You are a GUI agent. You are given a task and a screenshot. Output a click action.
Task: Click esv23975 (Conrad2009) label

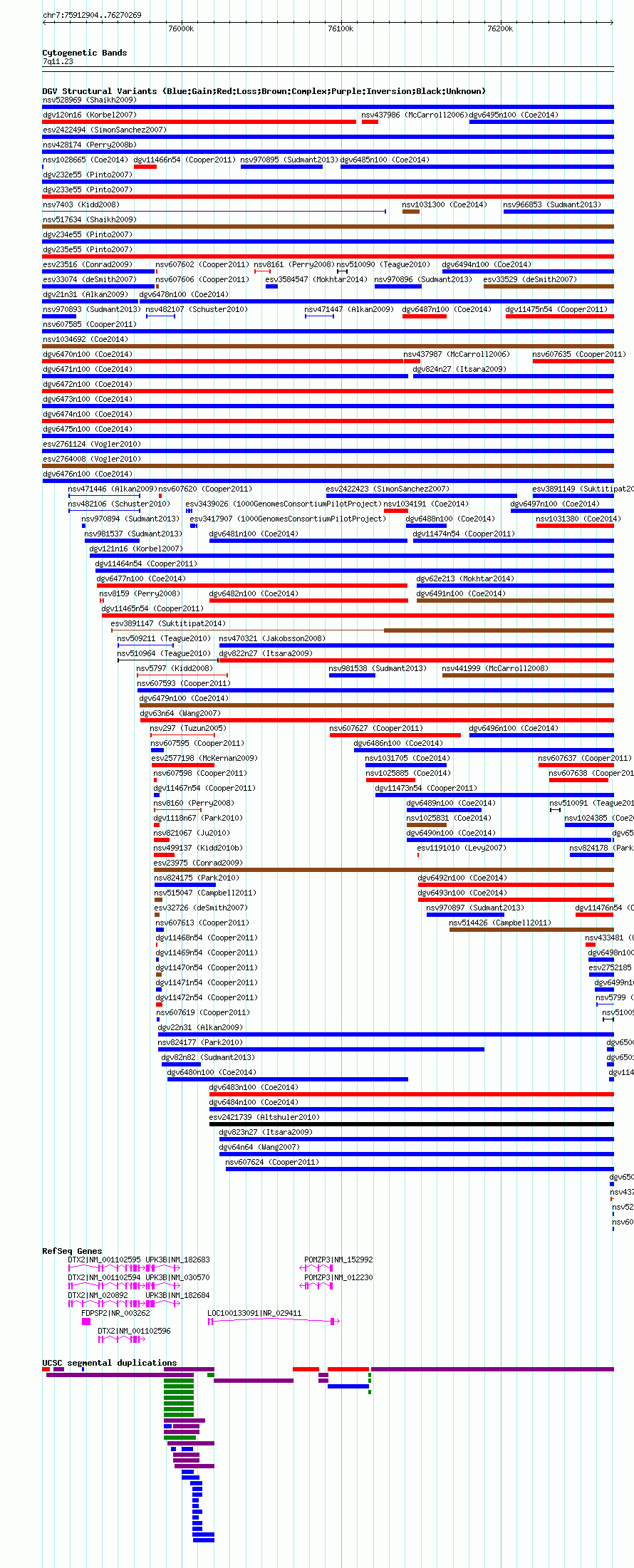[198, 863]
